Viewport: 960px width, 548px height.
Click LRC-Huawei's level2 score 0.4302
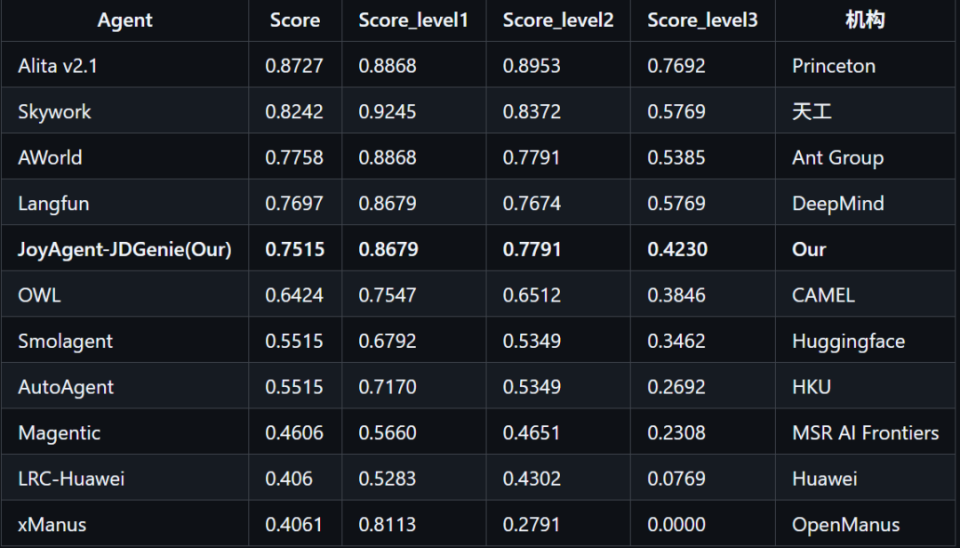click(x=531, y=479)
